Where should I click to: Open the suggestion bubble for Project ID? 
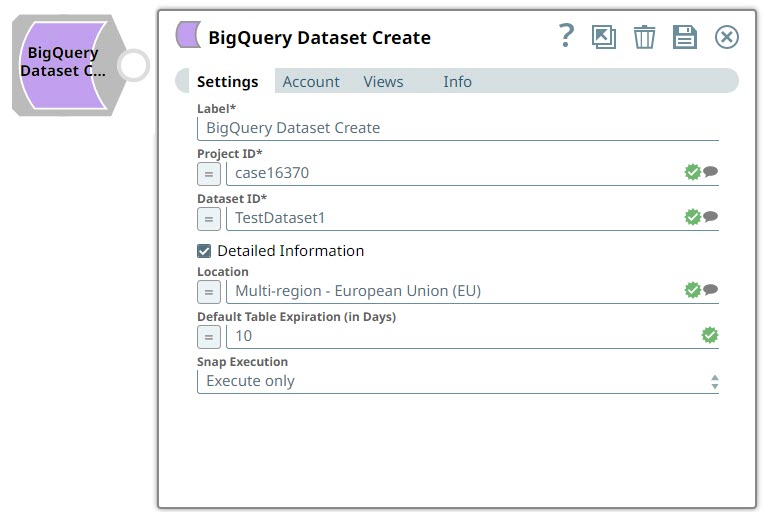[710, 172]
